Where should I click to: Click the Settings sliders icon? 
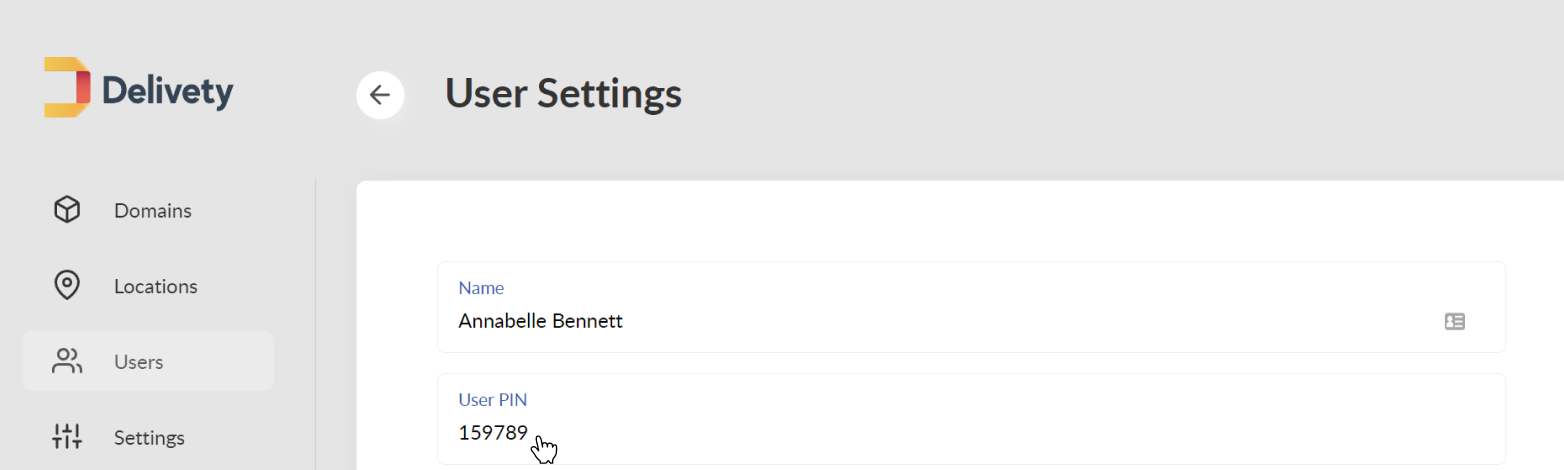coord(67,437)
